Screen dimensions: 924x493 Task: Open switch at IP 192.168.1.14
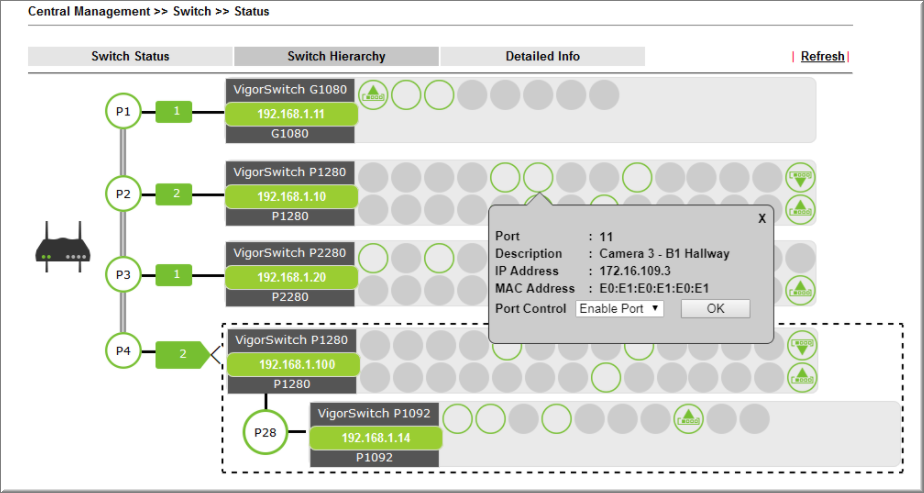[x=375, y=438]
